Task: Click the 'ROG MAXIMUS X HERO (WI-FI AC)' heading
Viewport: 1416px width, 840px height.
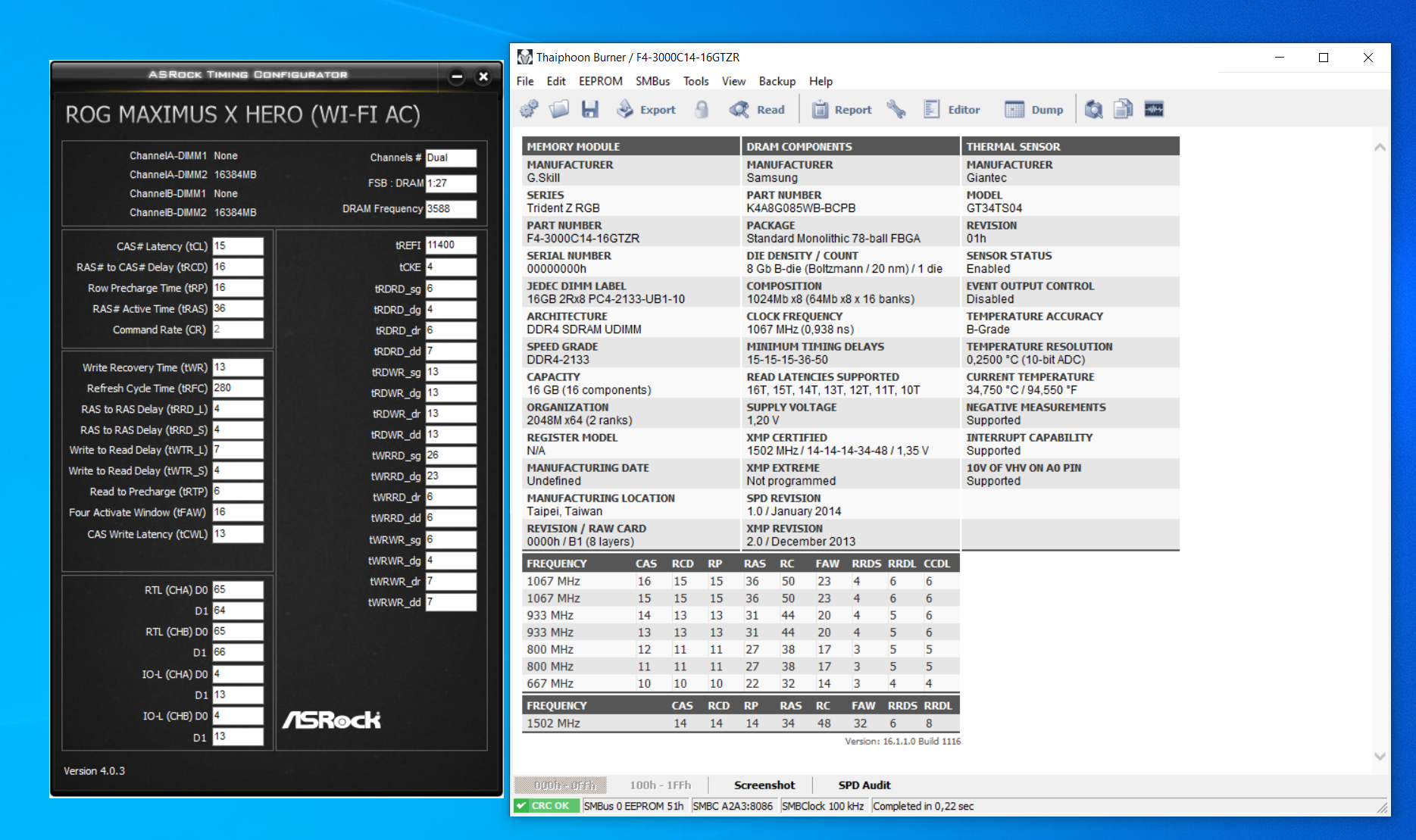Action: 242,114
